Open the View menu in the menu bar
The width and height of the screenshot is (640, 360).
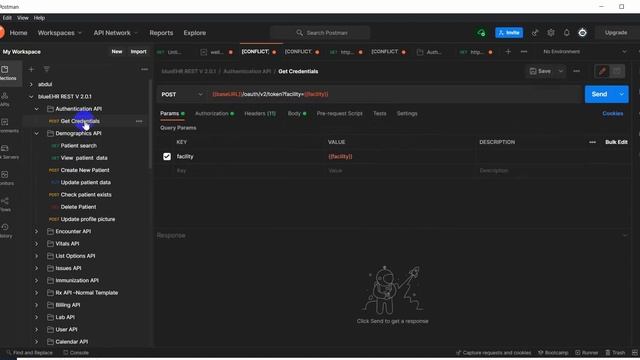[x=23, y=18]
